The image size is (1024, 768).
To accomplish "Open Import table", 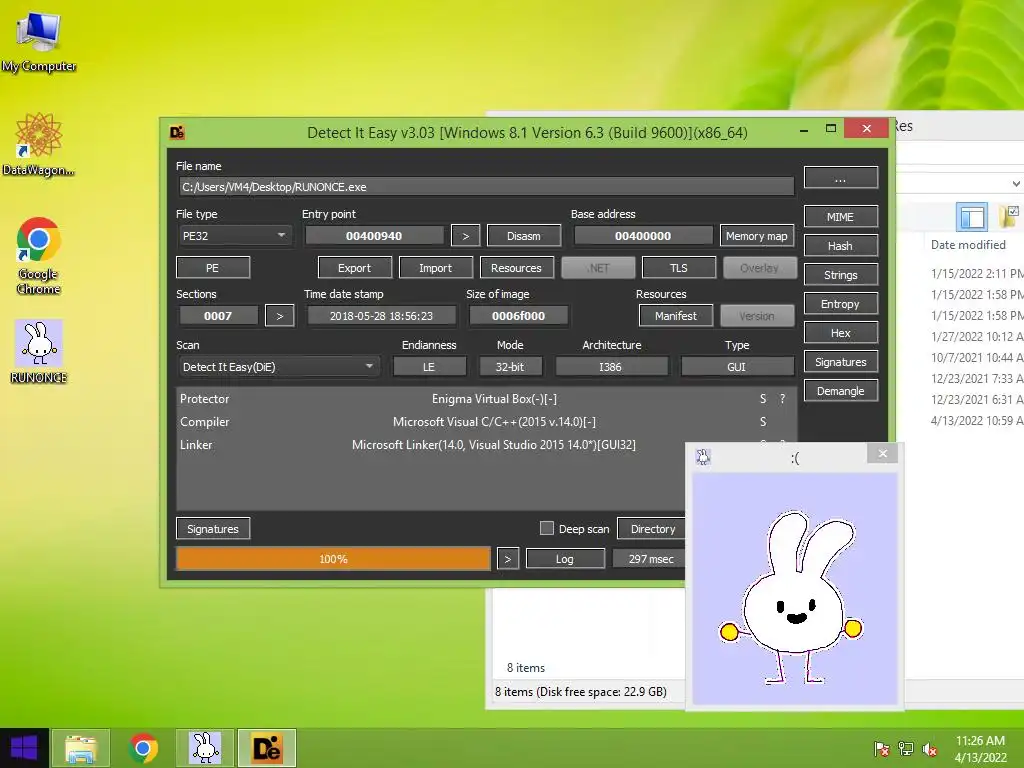I will tap(436, 268).
